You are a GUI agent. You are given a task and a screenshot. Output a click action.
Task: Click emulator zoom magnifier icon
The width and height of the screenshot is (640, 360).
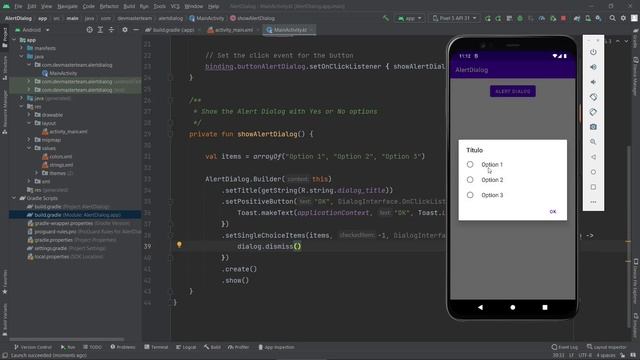593,142
